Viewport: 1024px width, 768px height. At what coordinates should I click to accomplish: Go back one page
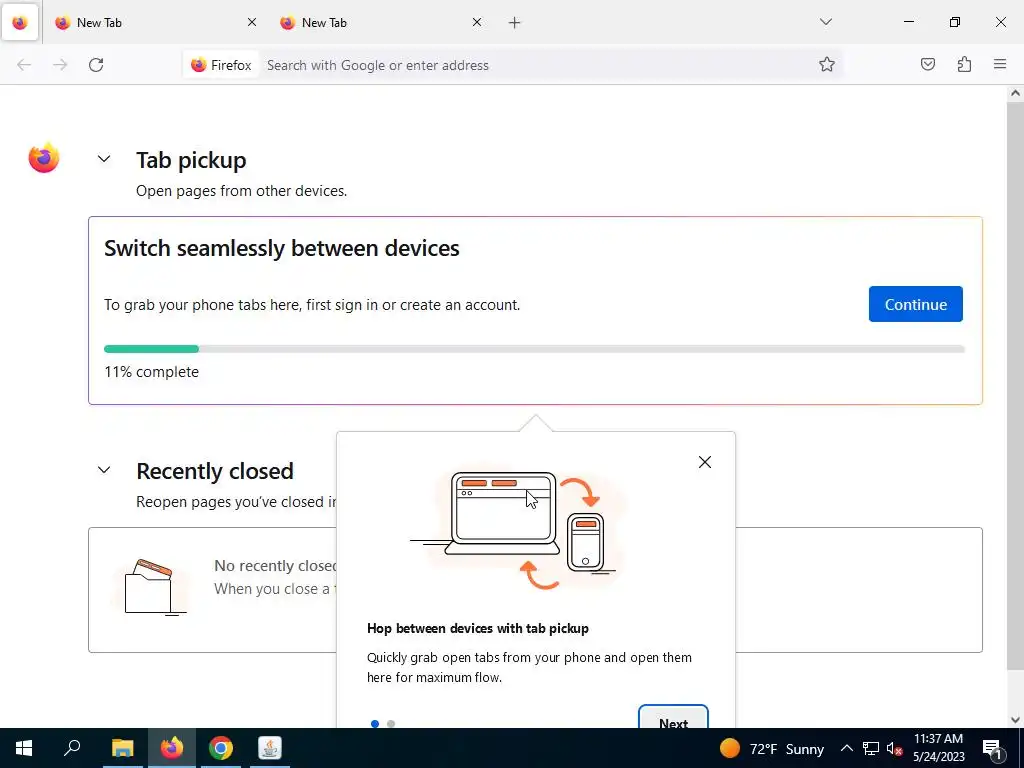[x=24, y=65]
